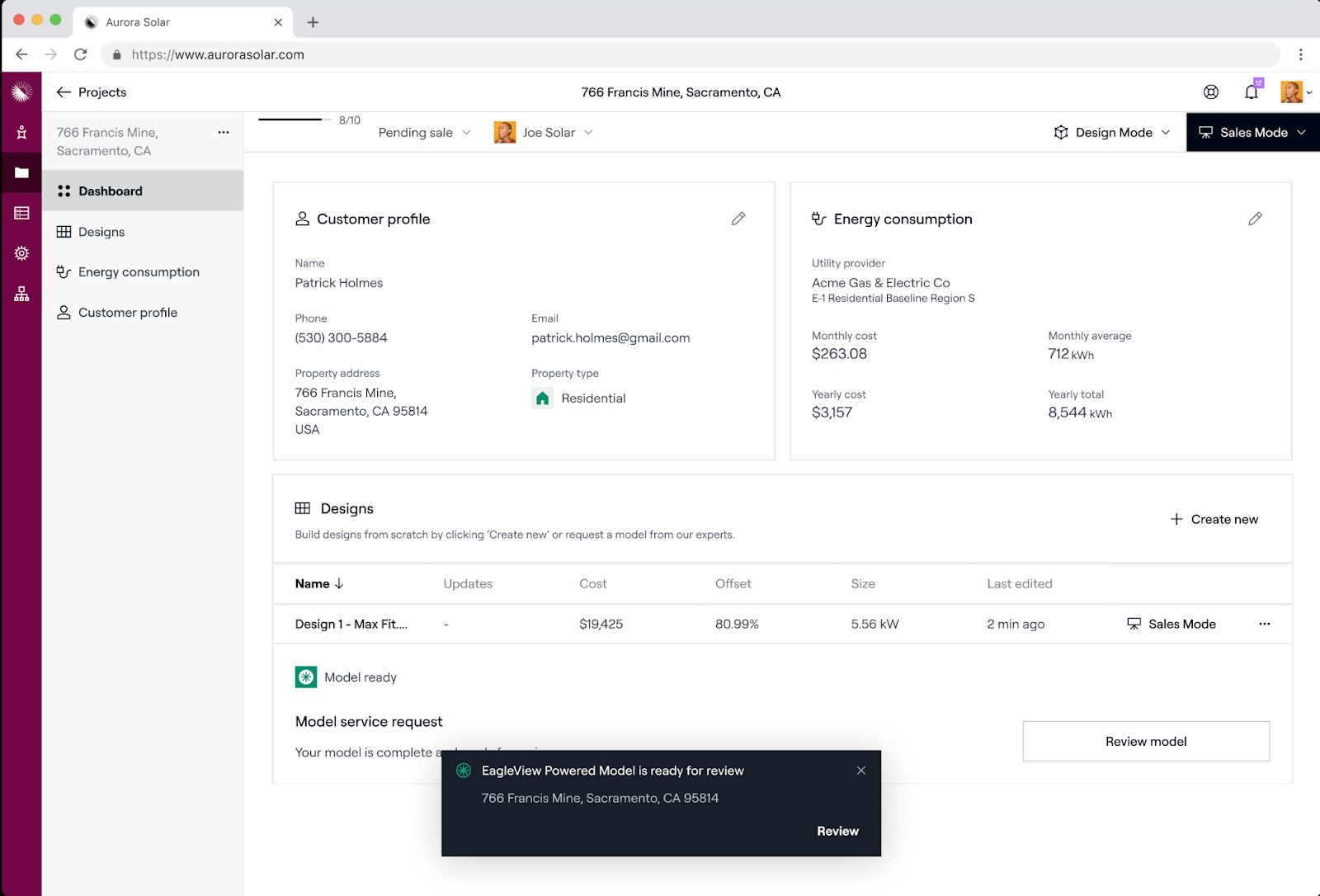This screenshot has height=896, width=1320.
Task: Dismiss the EagleView notification toast
Action: [x=860, y=771]
